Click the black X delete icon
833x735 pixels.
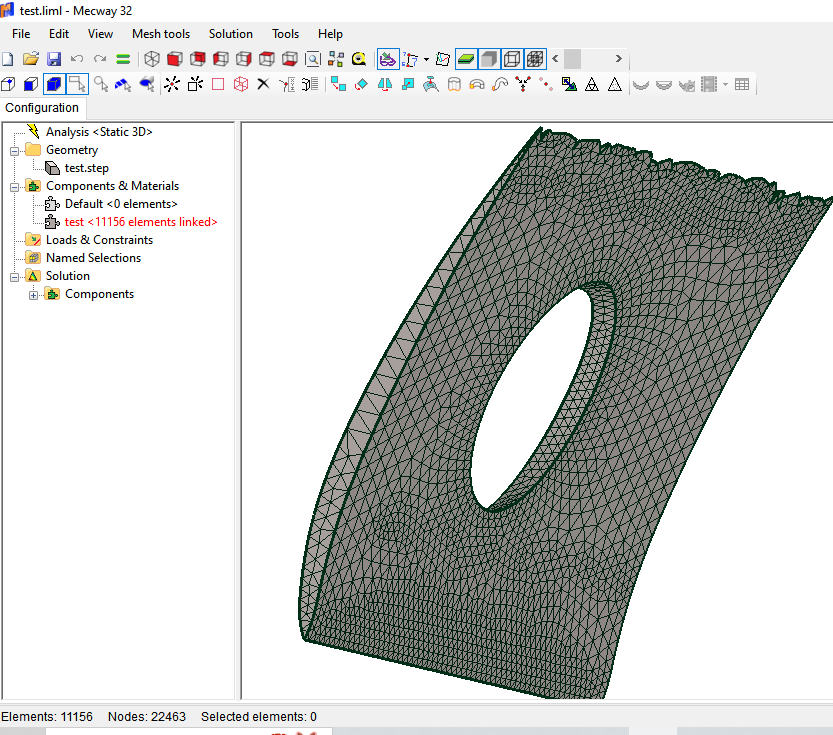pos(263,85)
